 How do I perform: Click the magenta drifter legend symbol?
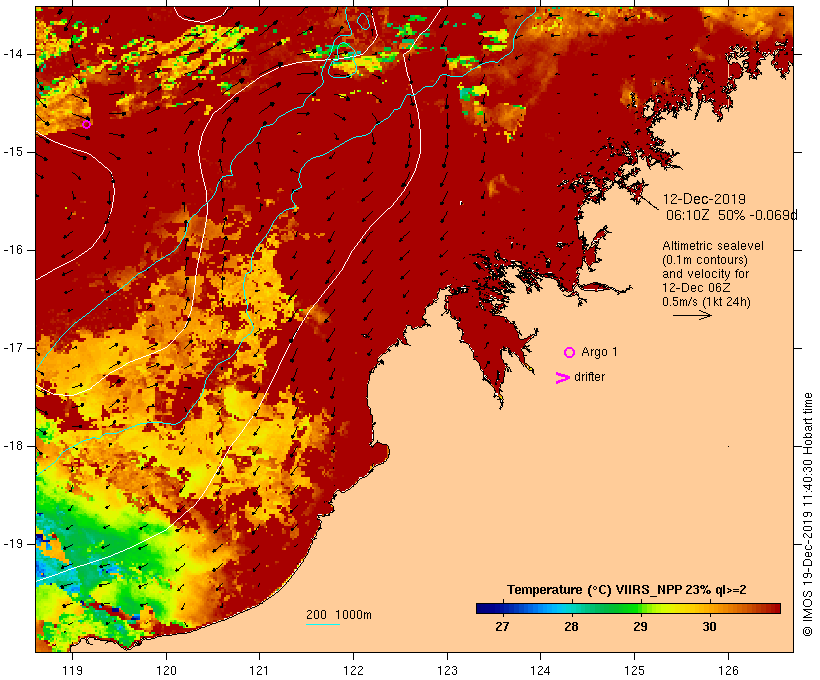pos(562,378)
